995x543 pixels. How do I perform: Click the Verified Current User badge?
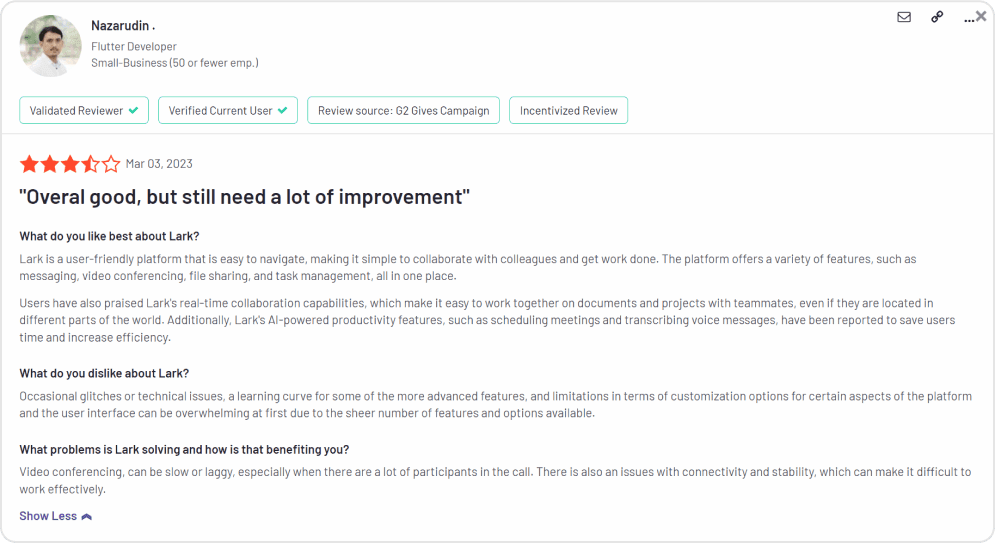(x=228, y=110)
